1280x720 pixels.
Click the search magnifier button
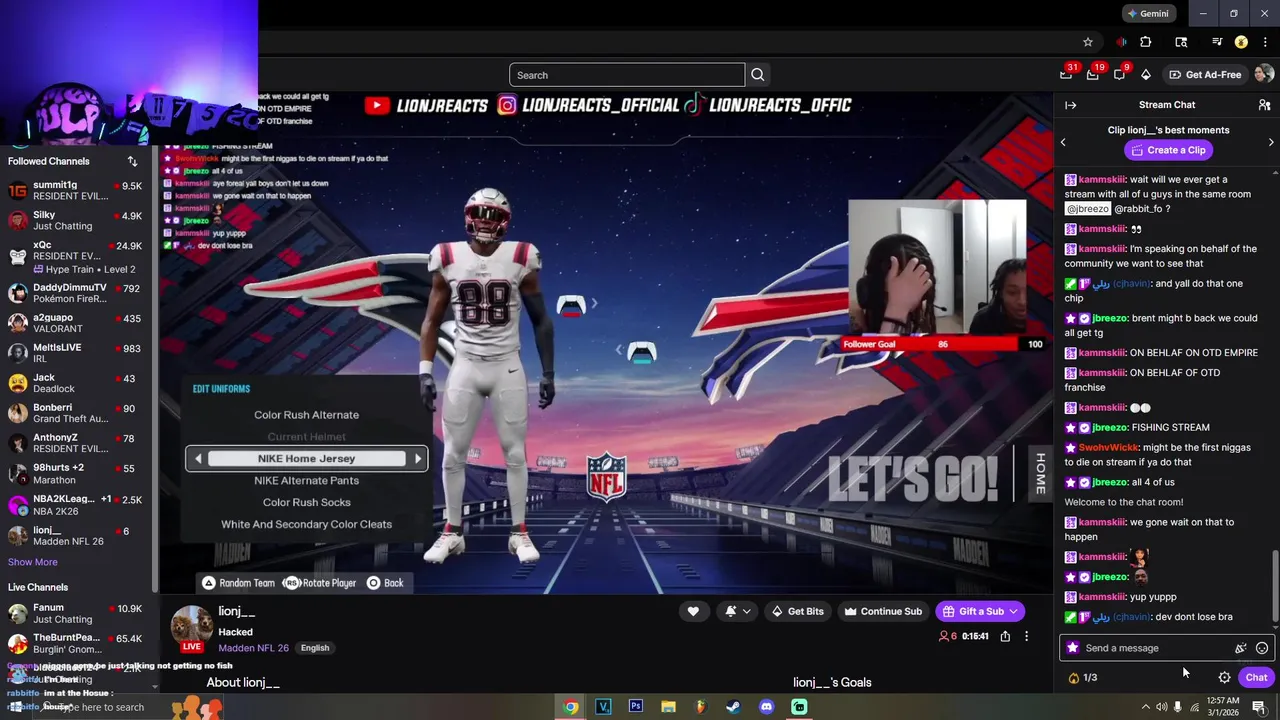pyautogui.click(x=758, y=75)
